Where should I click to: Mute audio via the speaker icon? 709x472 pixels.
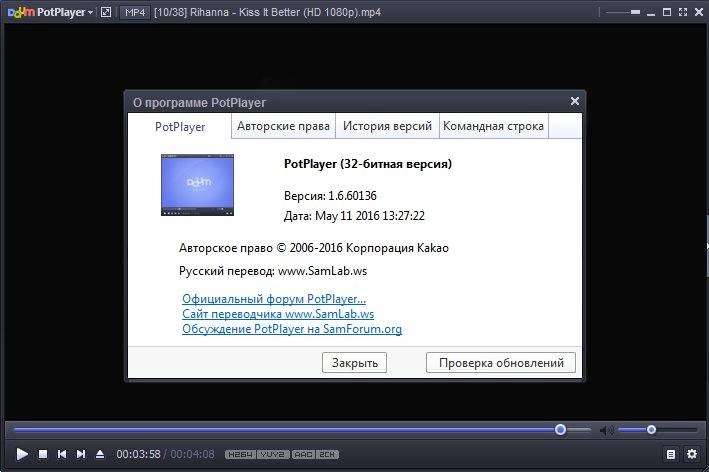pyautogui.click(x=606, y=430)
